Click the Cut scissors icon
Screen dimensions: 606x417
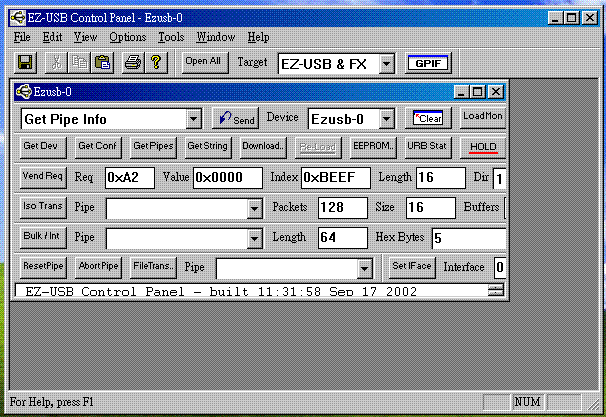(58, 62)
